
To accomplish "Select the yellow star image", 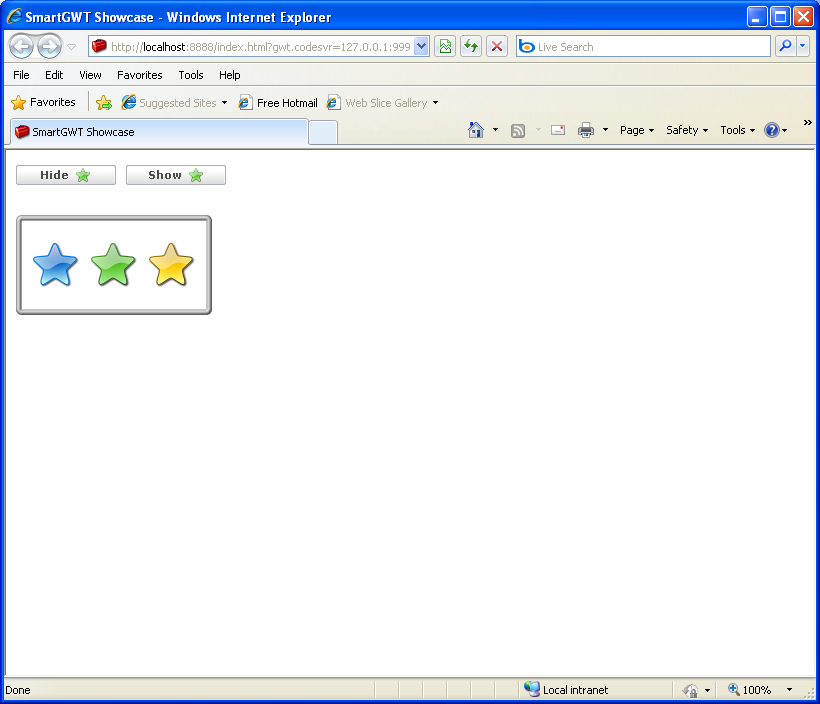I will click(x=171, y=265).
